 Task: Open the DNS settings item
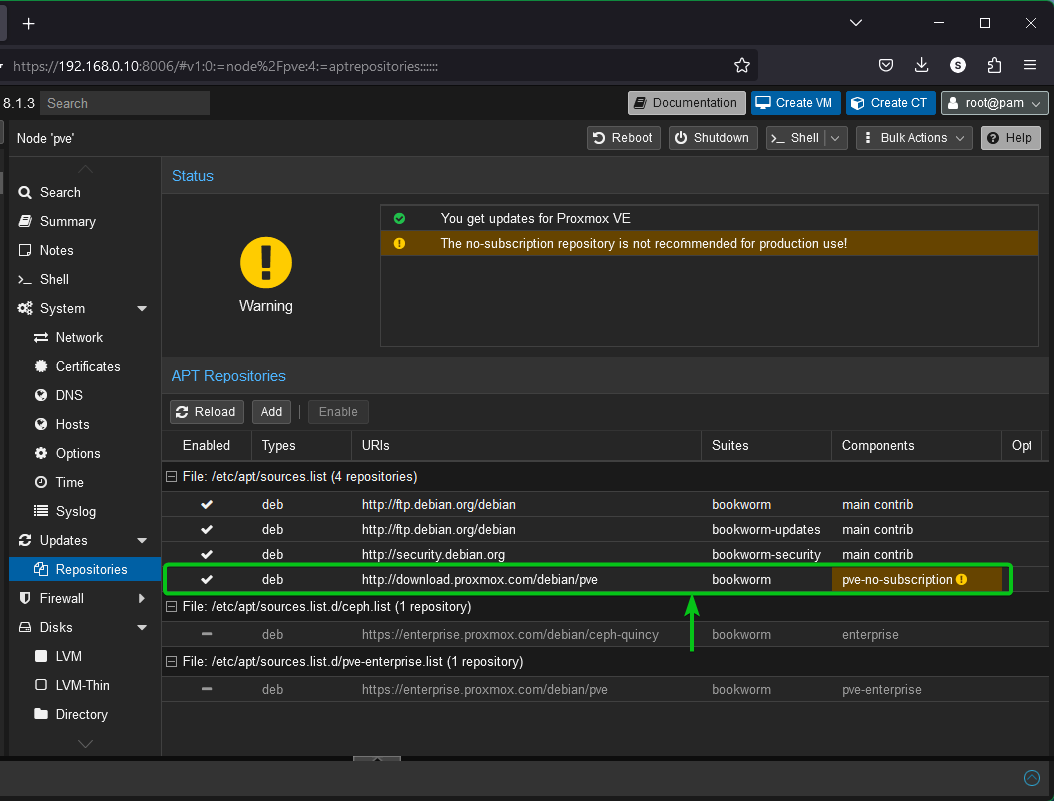pyautogui.click(x=85, y=395)
